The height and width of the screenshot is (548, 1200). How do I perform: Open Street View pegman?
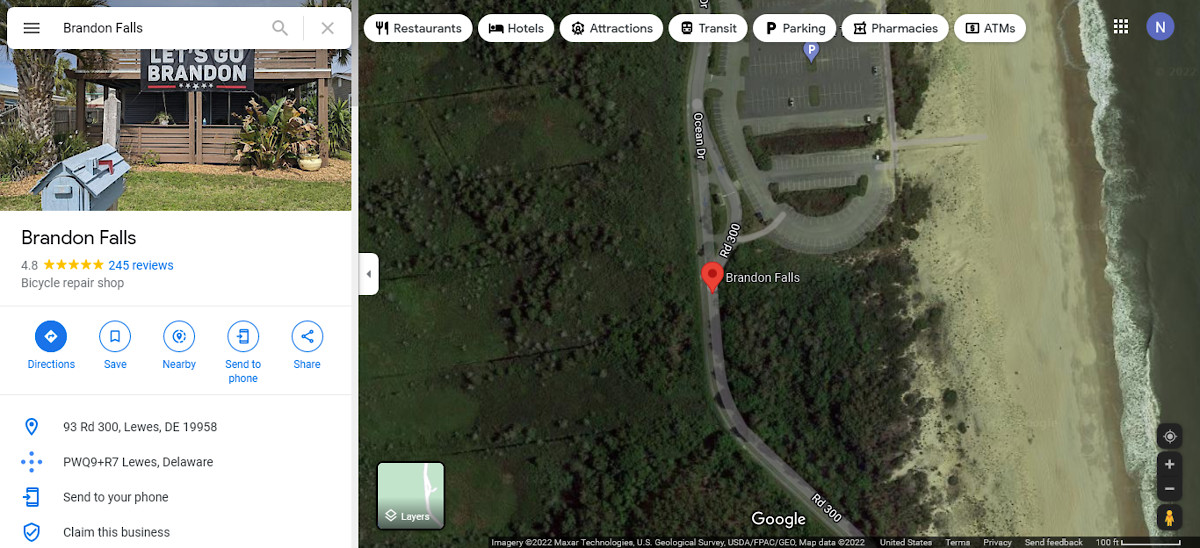tap(1169, 517)
